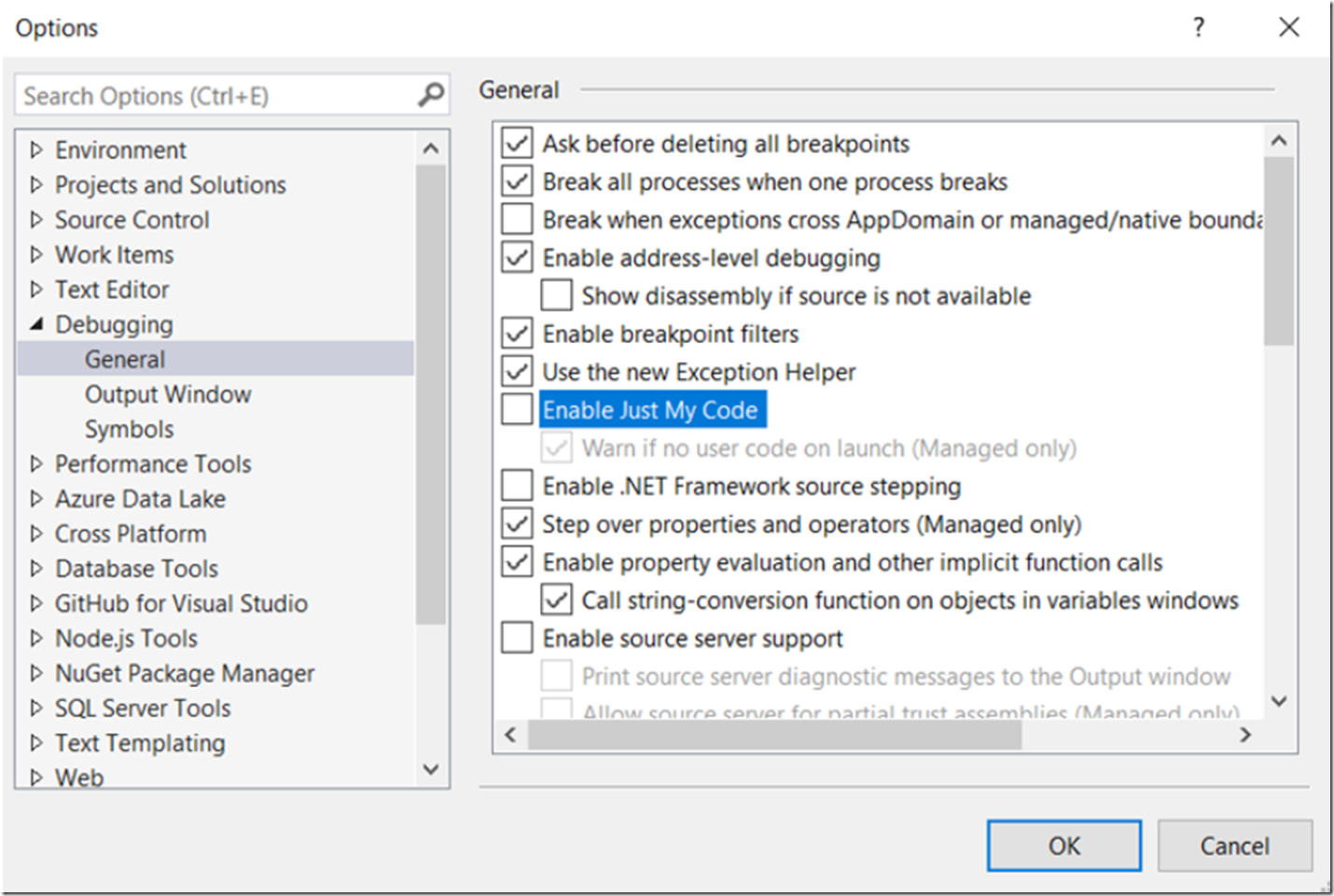Image resolution: width=1334 pixels, height=896 pixels.
Task: Enable source server support checkbox
Action: [x=517, y=638]
